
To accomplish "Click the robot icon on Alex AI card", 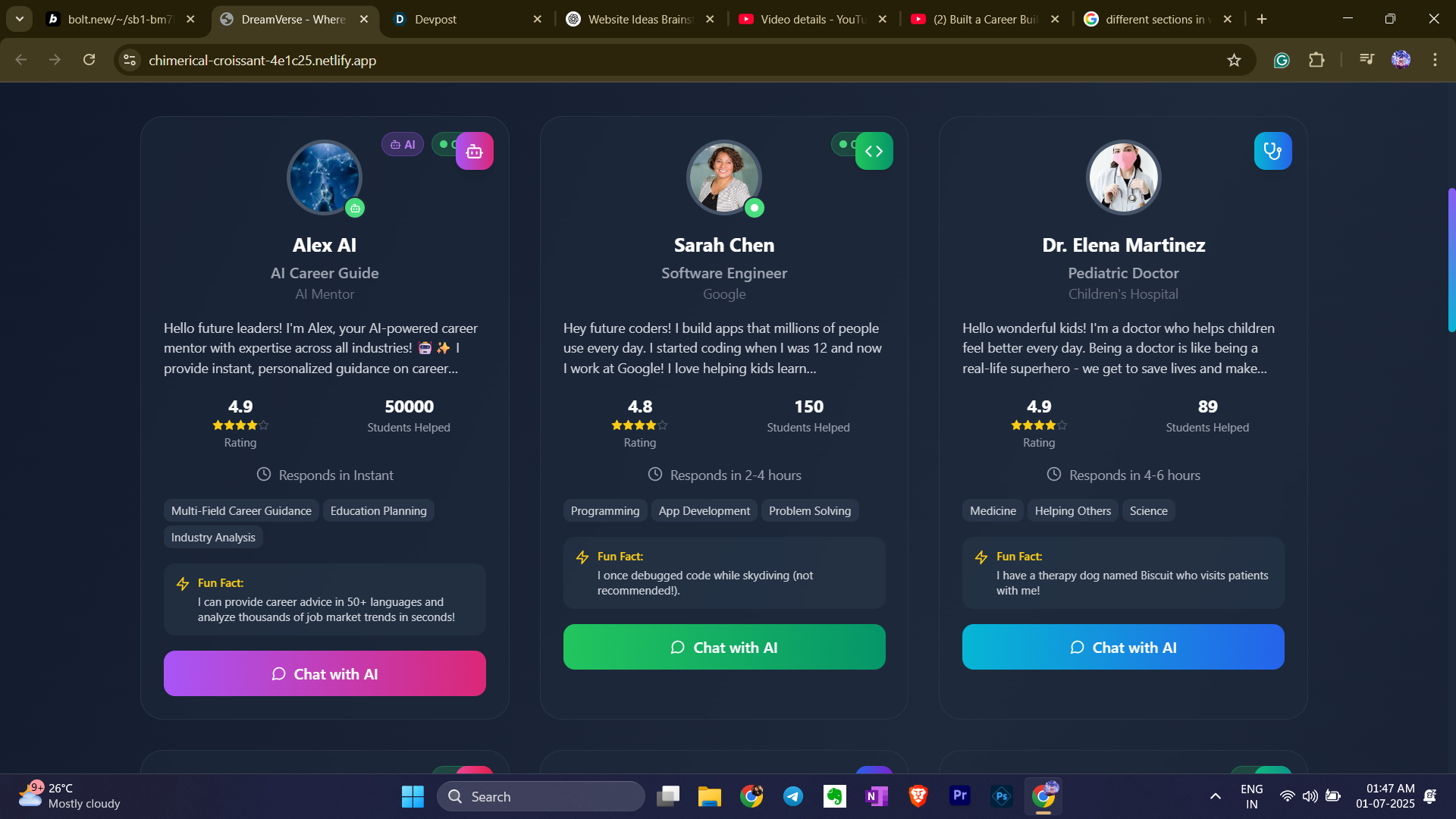I will point(475,151).
